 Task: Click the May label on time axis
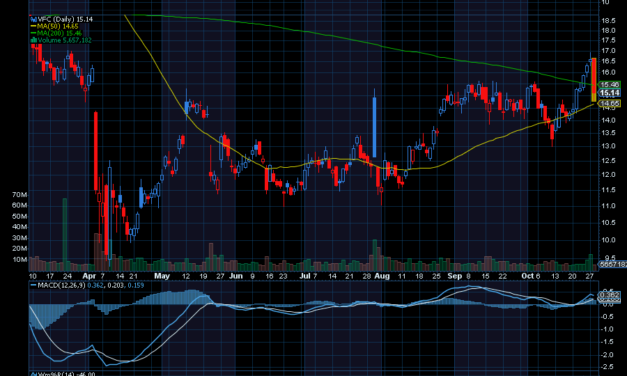[162, 276]
